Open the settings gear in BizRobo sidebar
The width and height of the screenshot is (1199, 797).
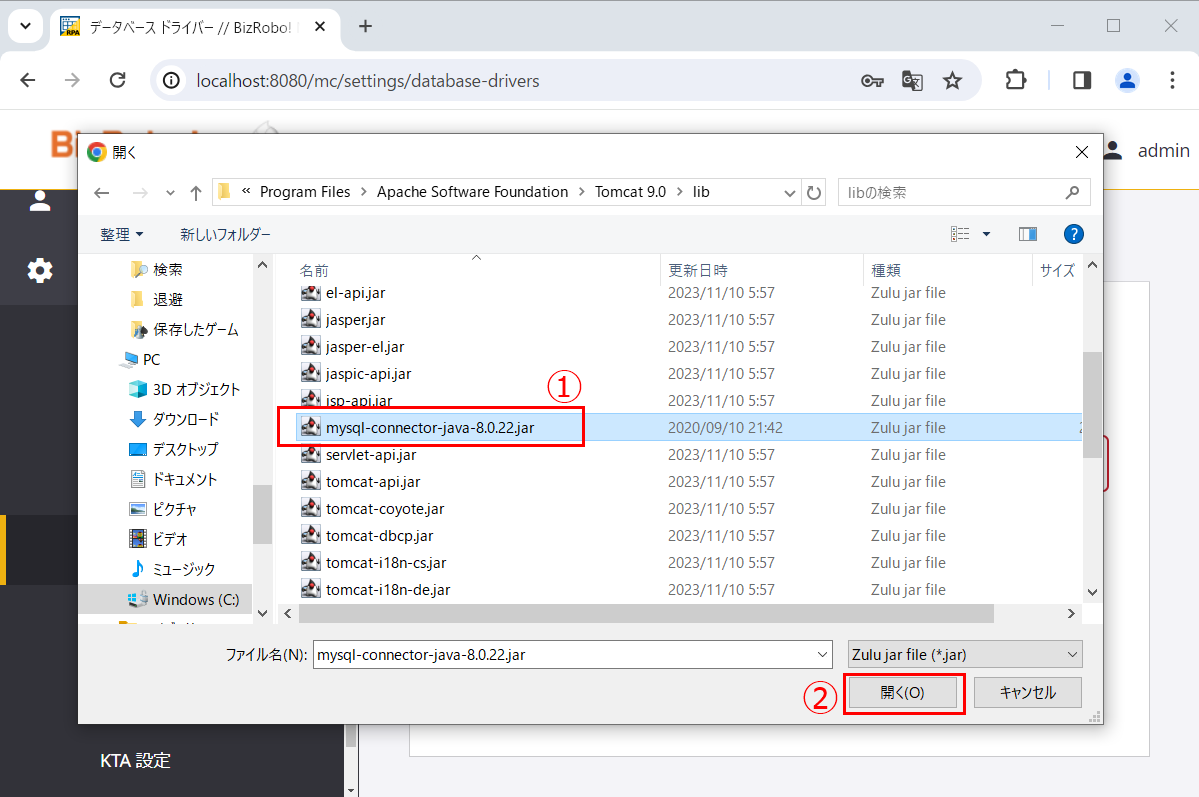click(40, 270)
